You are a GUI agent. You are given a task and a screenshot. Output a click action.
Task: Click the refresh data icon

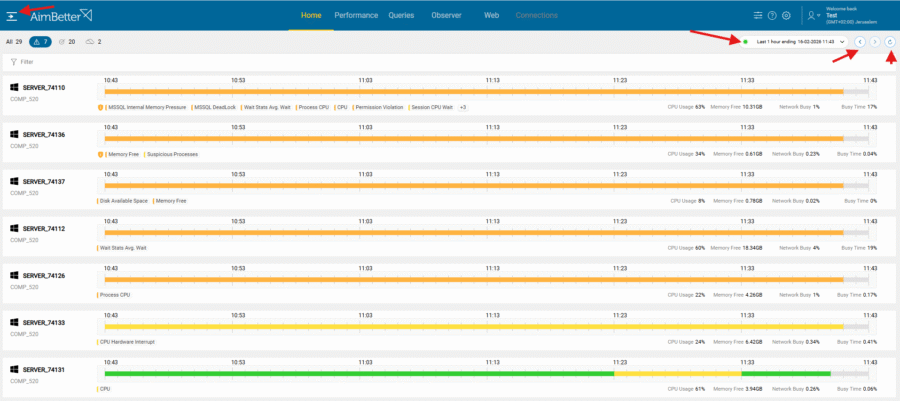click(x=890, y=42)
